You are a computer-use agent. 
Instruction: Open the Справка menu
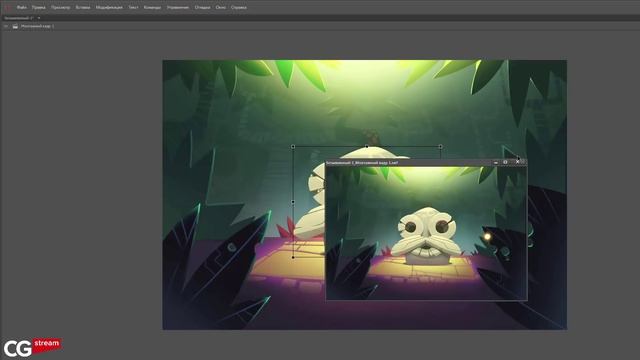[x=238, y=7]
